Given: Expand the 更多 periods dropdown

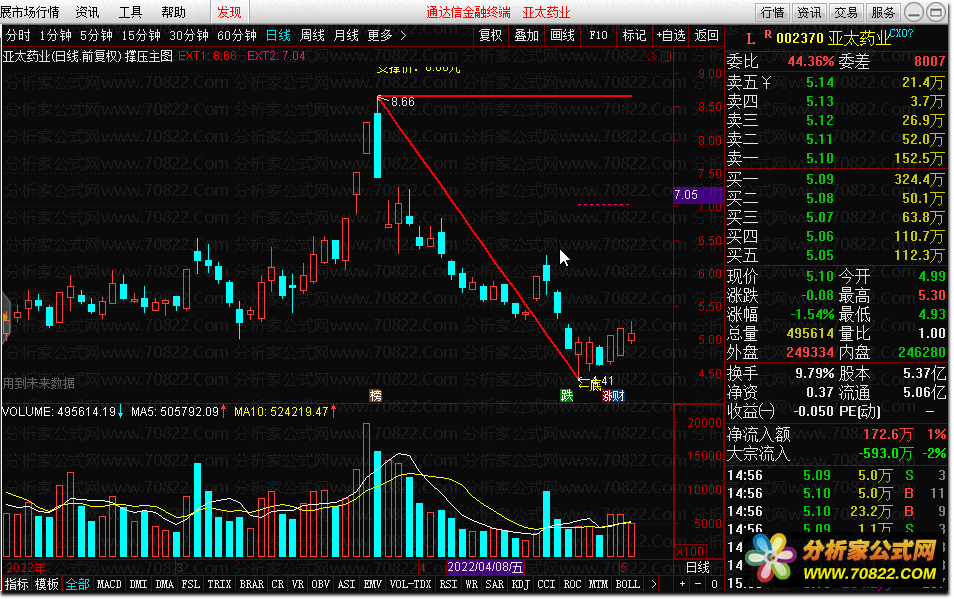Looking at the screenshot, I should click(380, 36).
